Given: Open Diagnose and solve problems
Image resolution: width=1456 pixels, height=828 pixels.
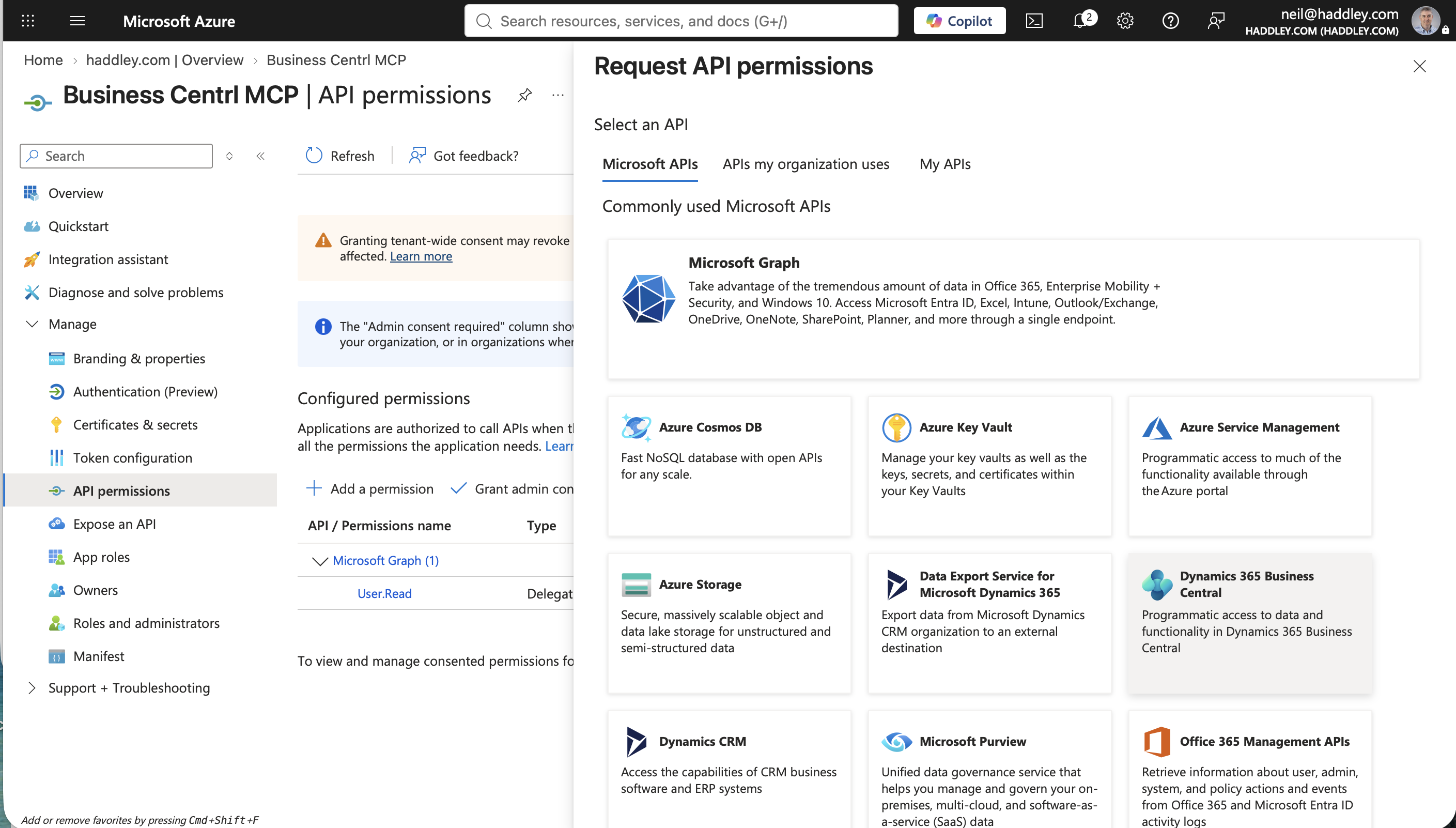Looking at the screenshot, I should [136, 293].
